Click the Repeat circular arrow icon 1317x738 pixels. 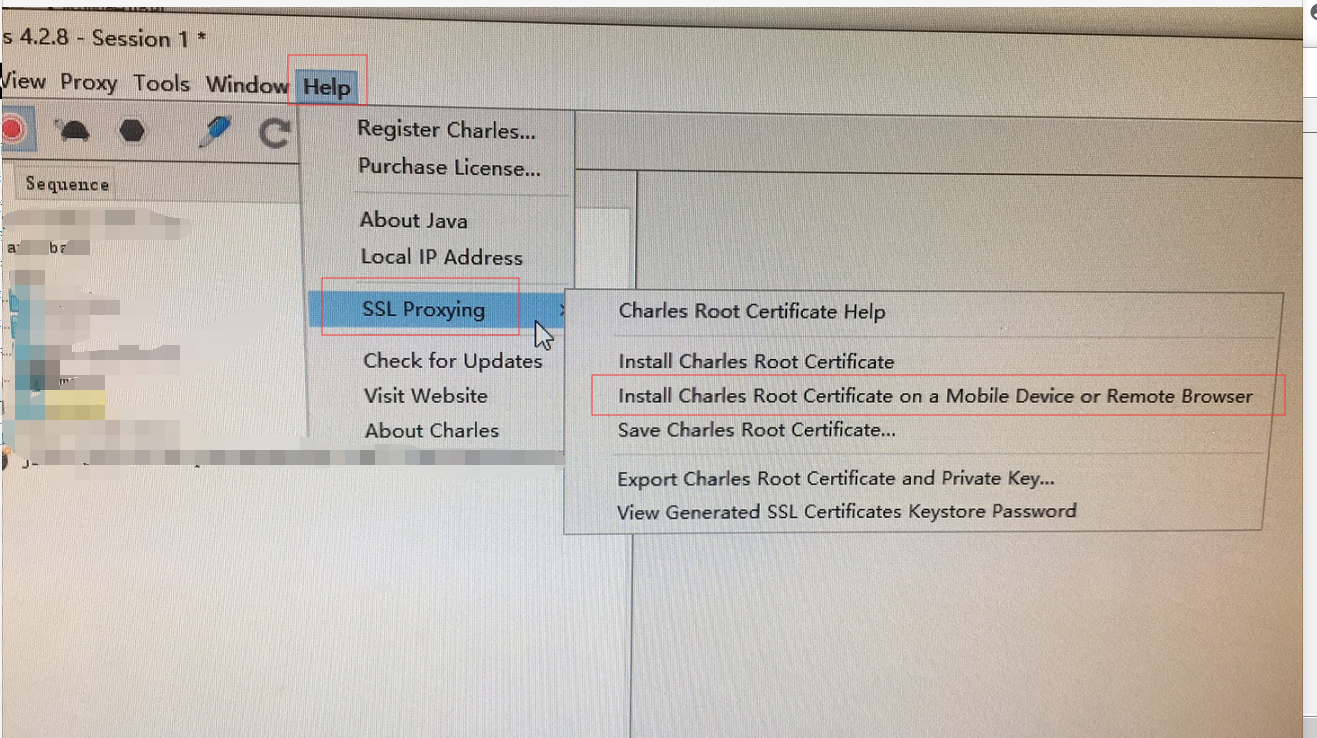(273, 133)
